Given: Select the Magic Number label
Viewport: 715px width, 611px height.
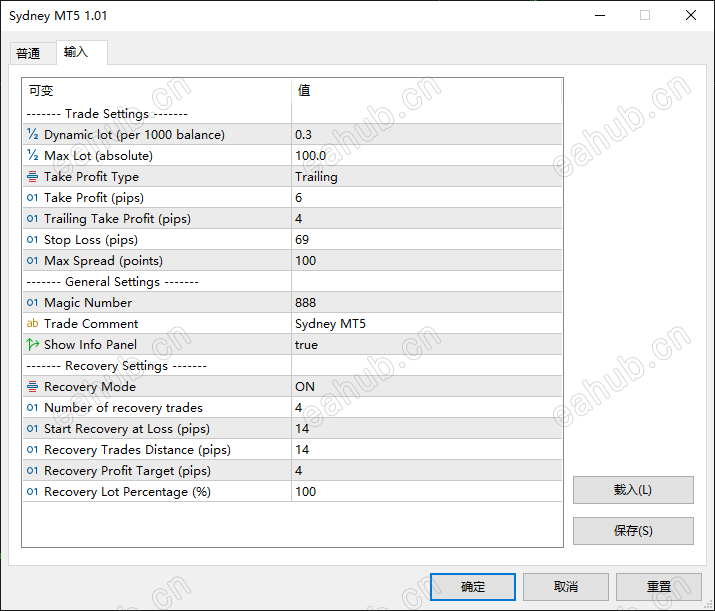Looking at the screenshot, I should pyautogui.click(x=88, y=302).
